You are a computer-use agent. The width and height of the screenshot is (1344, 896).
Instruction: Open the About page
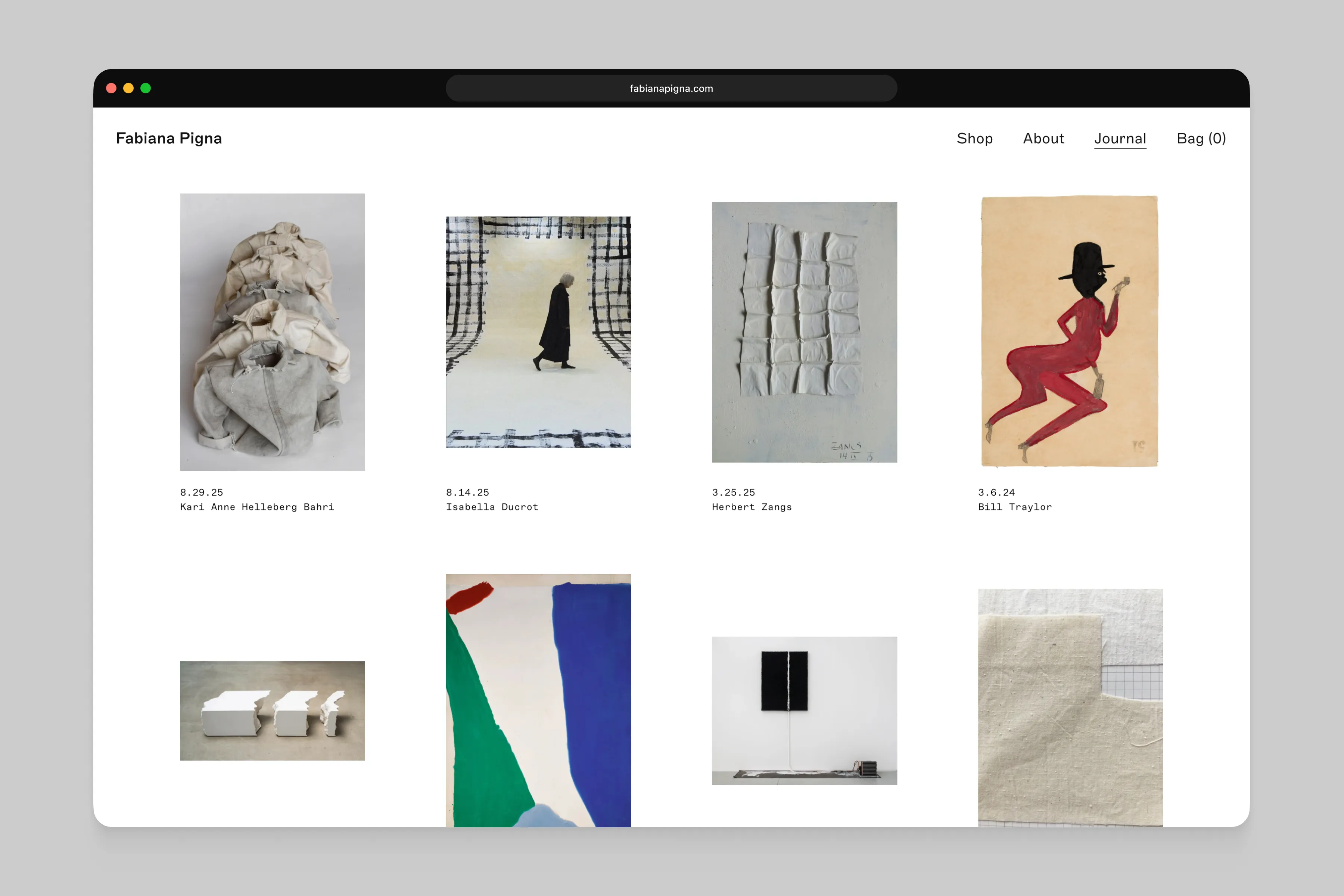click(x=1043, y=138)
